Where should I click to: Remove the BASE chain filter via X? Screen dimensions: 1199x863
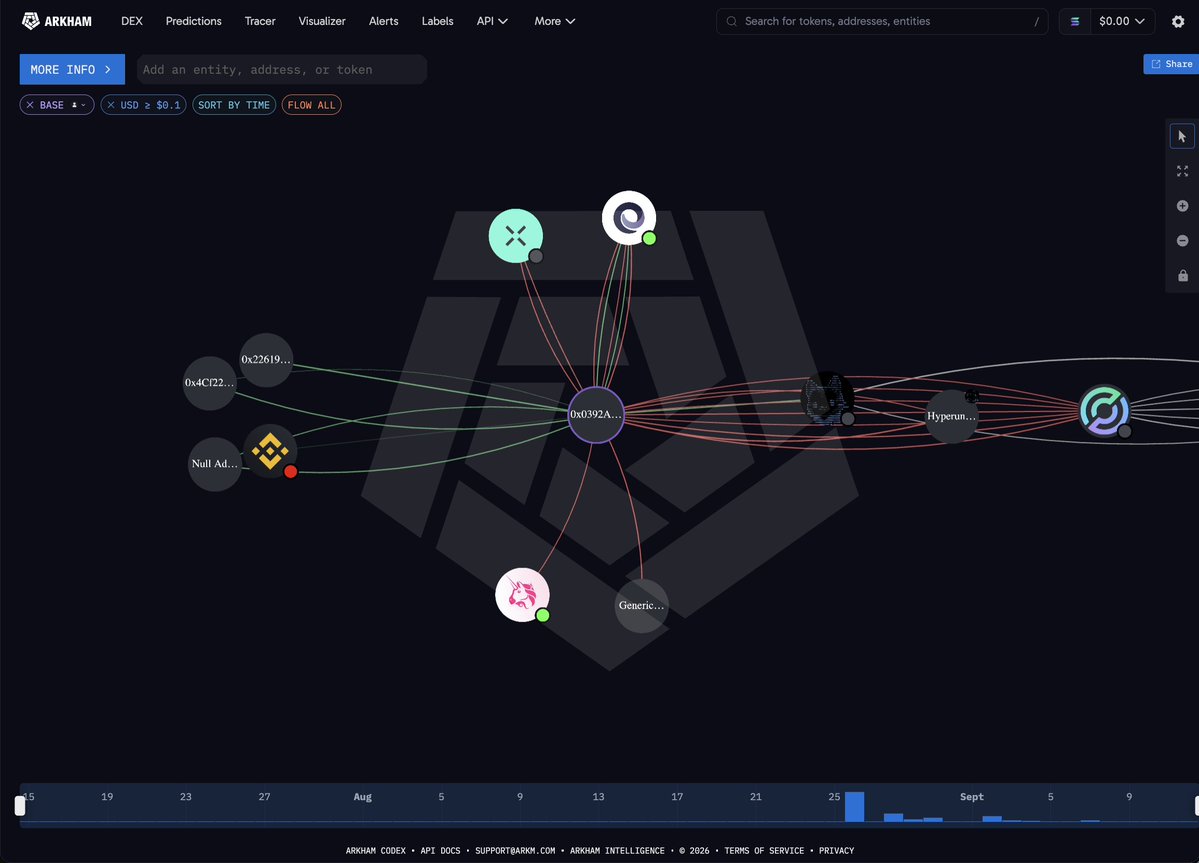point(30,105)
